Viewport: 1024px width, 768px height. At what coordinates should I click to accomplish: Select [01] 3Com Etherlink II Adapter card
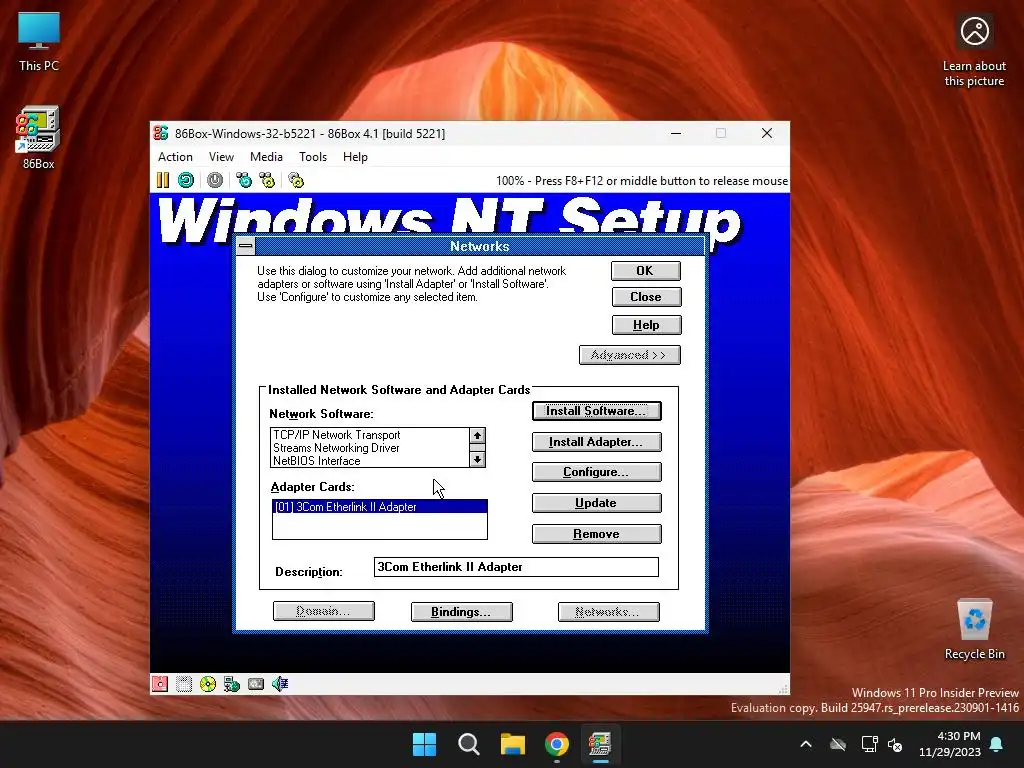coord(379,507)
